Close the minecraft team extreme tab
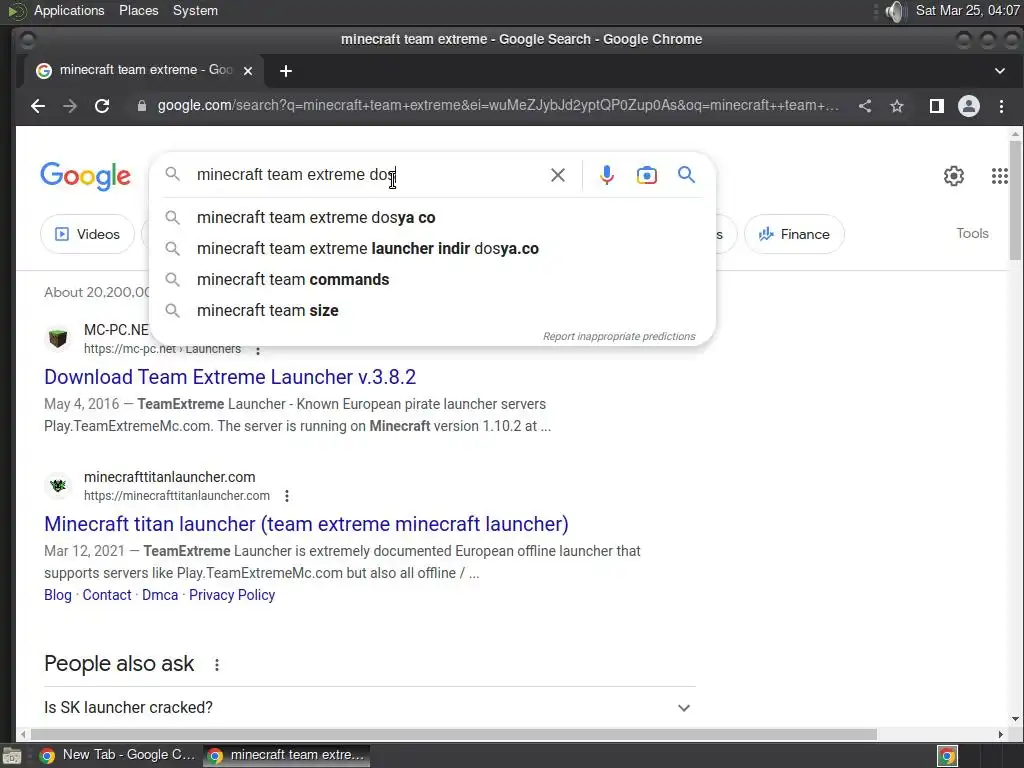The height and width of the screenshot is (768, 1024). click(x=248, y=71)
